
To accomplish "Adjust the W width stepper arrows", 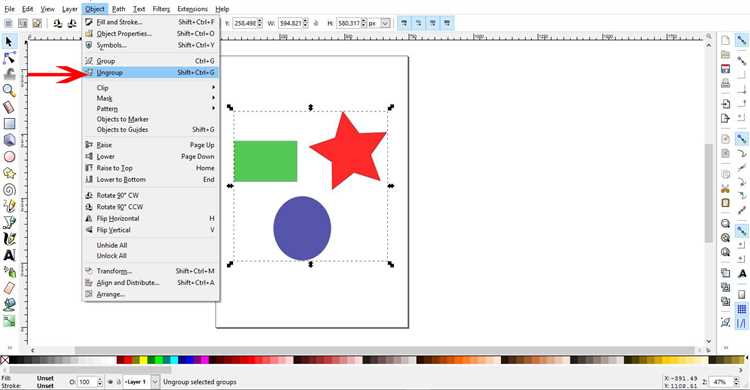I will click(305, 23).
